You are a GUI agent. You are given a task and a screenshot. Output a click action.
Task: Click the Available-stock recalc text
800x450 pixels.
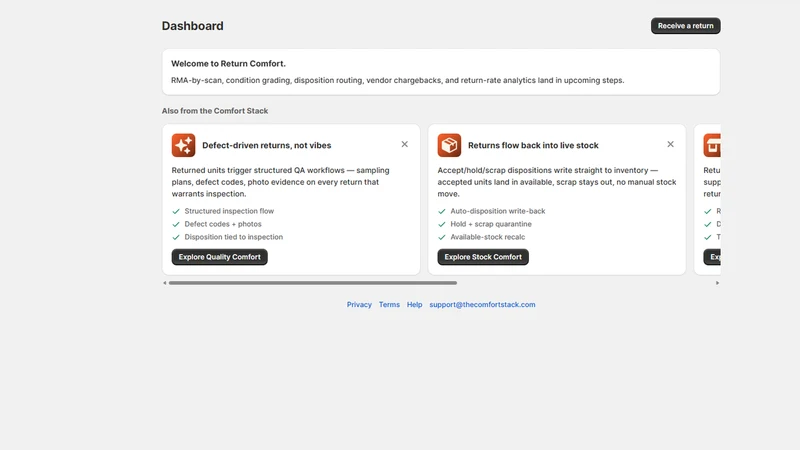[487, 237]
